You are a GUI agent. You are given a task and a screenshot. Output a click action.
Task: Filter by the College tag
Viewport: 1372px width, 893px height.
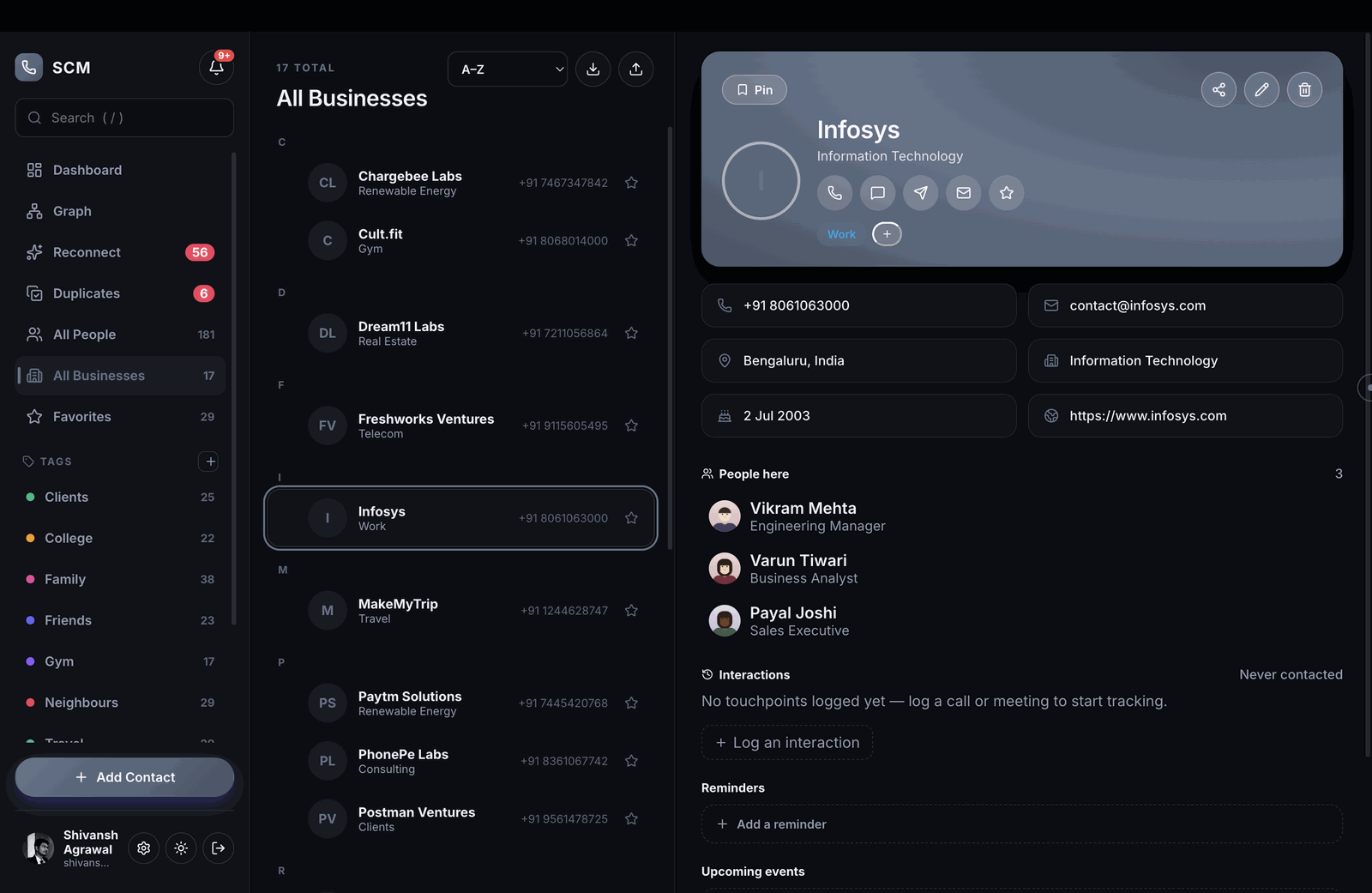tap(120, 539)
